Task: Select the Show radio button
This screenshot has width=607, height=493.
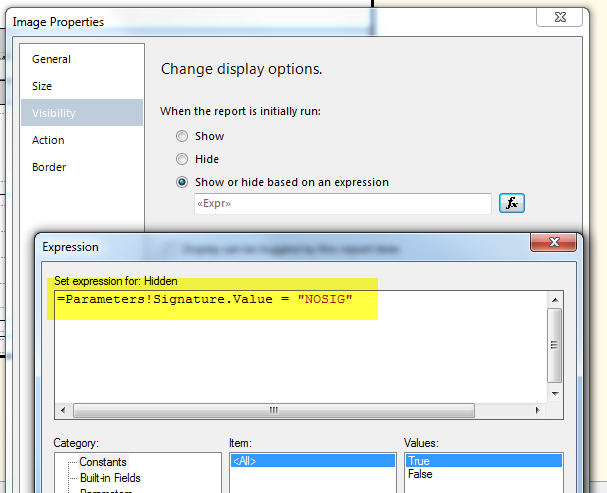Action: 182,136
